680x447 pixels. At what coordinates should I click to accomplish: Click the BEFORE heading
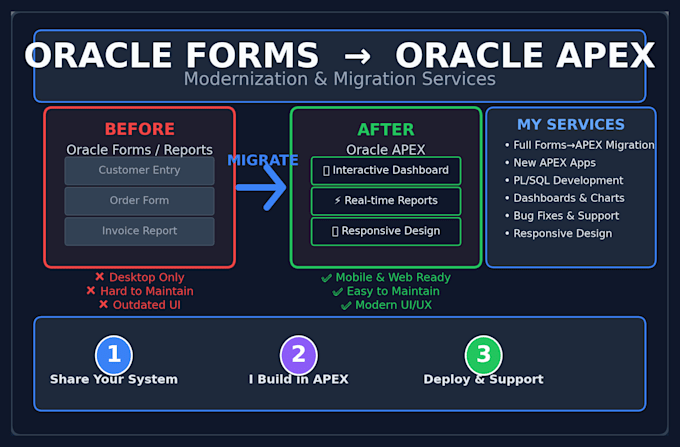(x=140, y=129)
